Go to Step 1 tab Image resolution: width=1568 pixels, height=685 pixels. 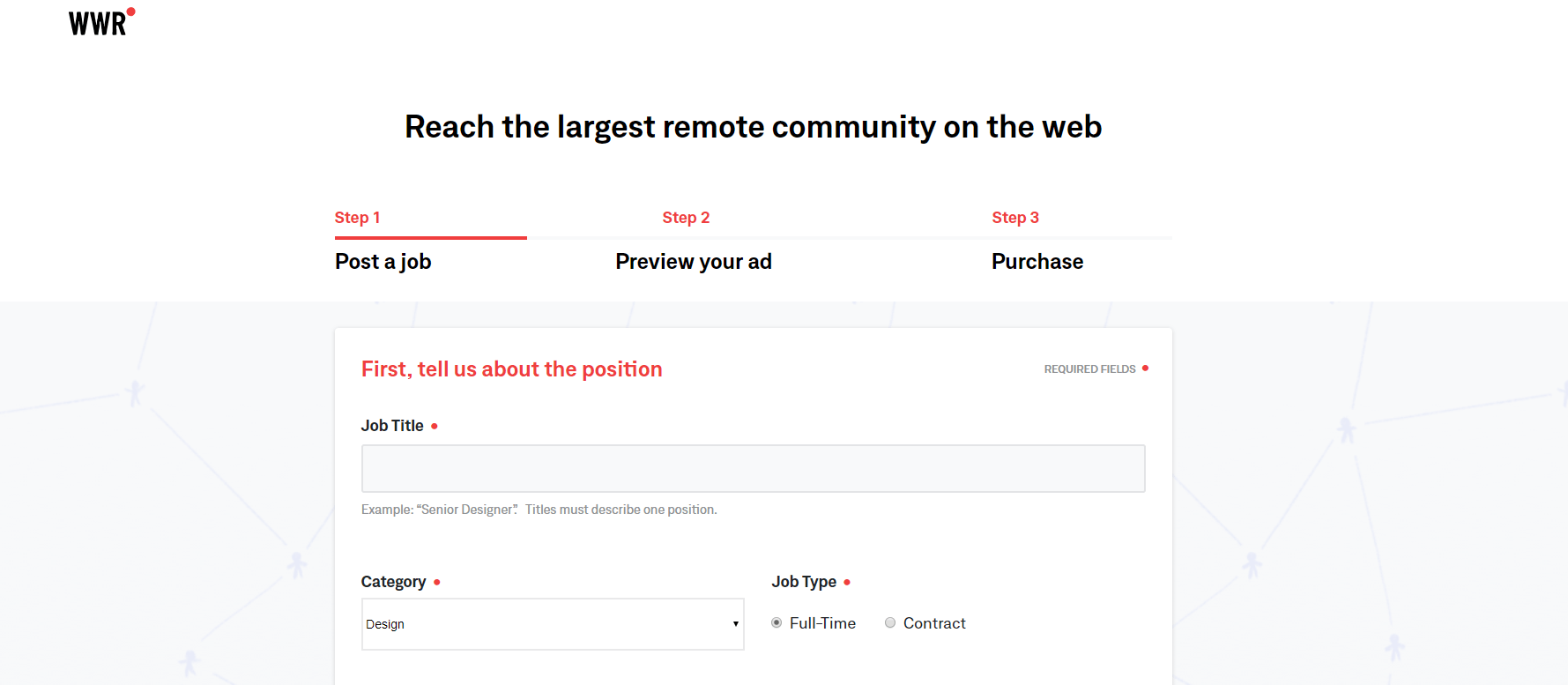point(357,218)
